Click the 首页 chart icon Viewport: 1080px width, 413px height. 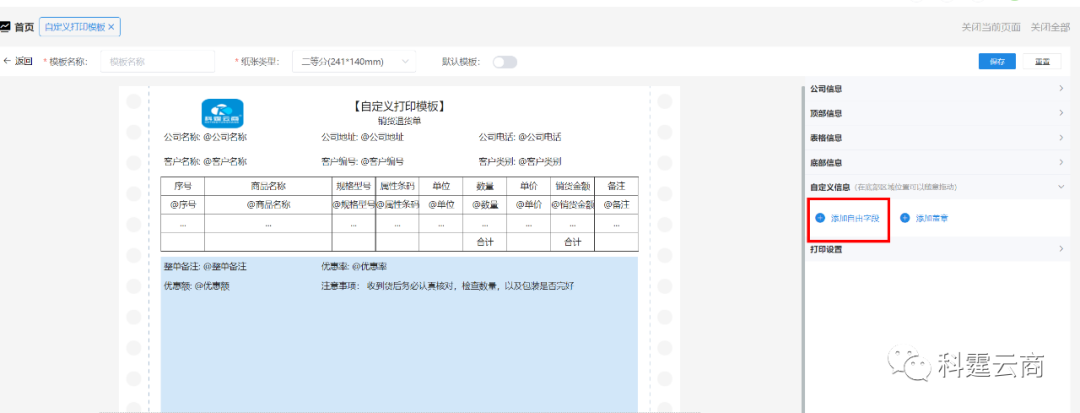click(5, 27)
